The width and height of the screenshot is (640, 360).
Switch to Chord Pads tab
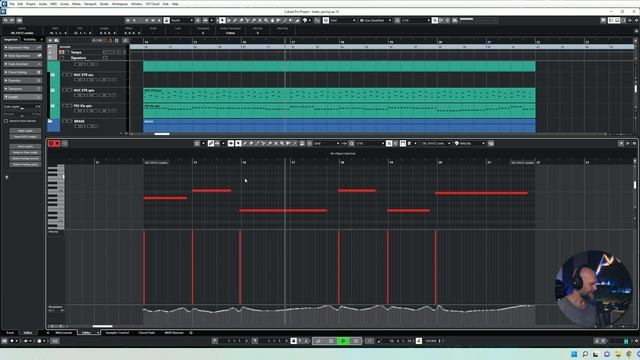(147, 333)
